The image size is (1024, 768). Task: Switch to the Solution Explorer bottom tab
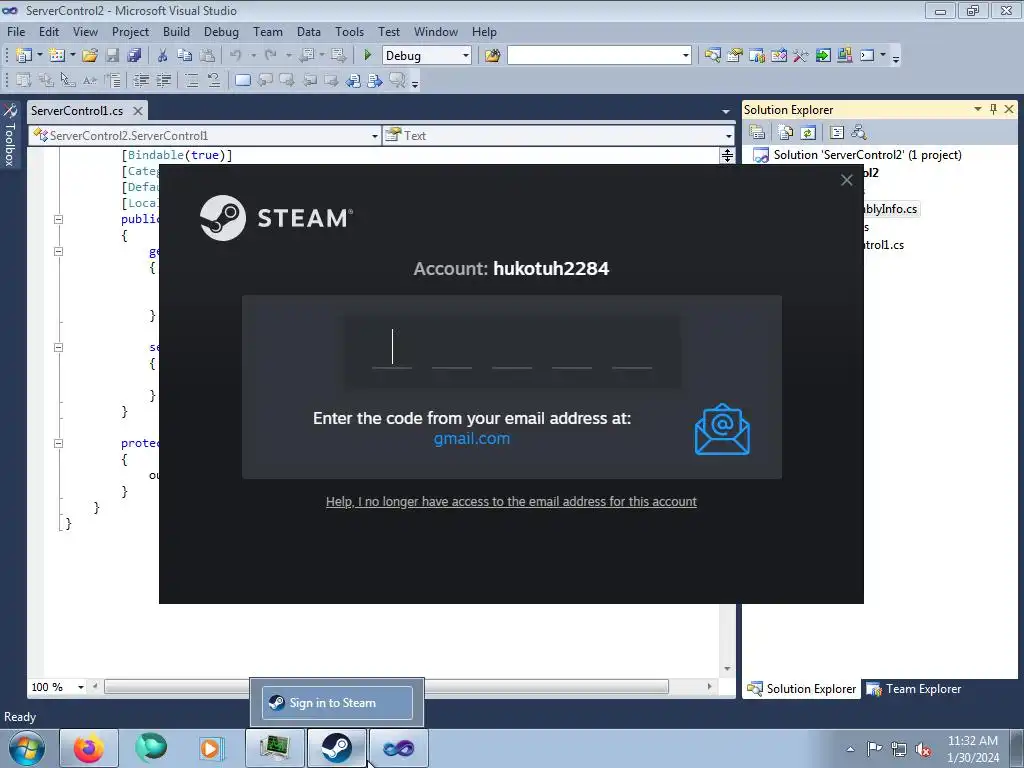coord(801,689)
